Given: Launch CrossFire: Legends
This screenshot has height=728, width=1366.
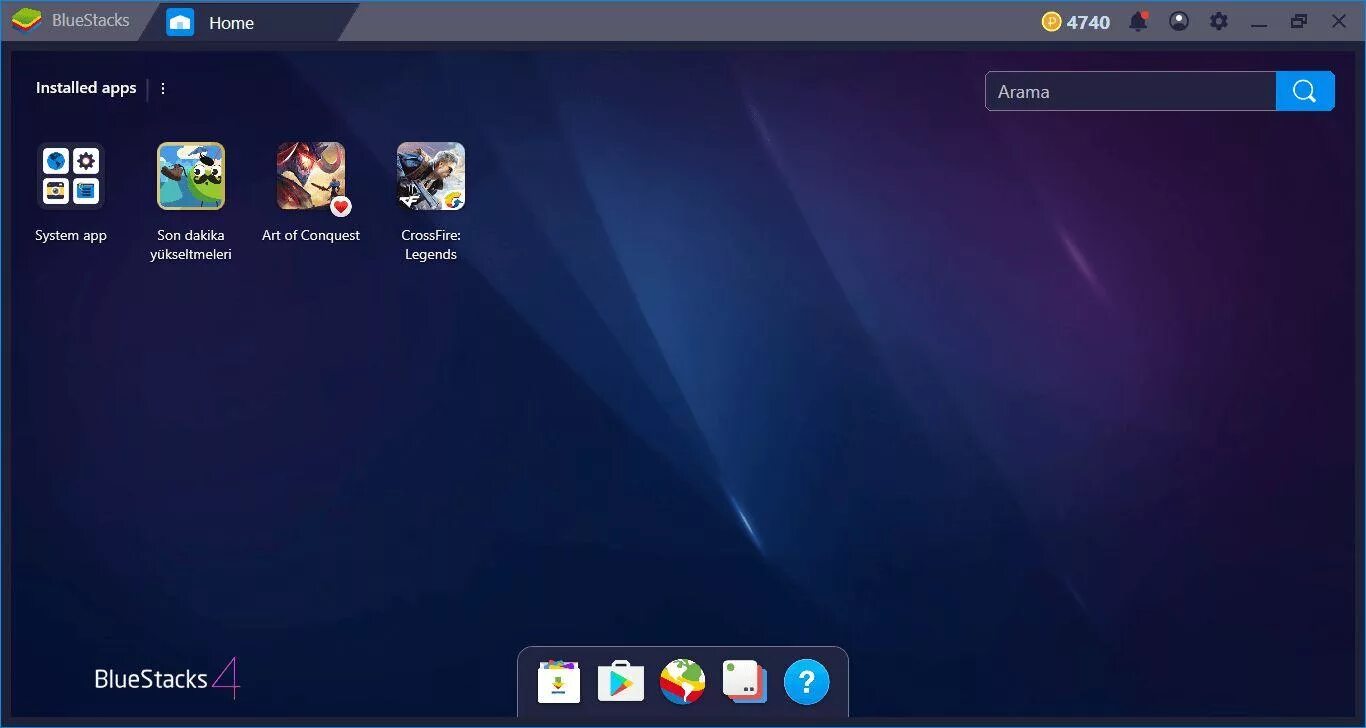Looking at the screenshot, I should click(x=431, y=176).
